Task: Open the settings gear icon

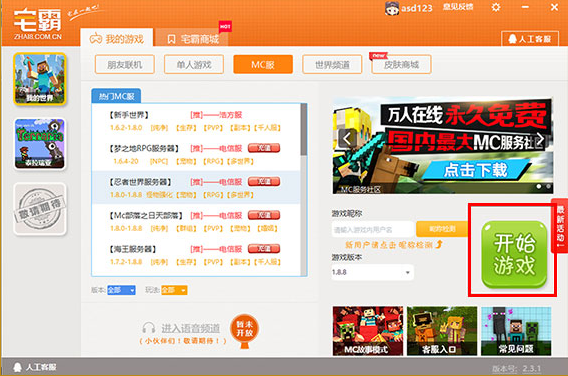Action: click(496, 7)
